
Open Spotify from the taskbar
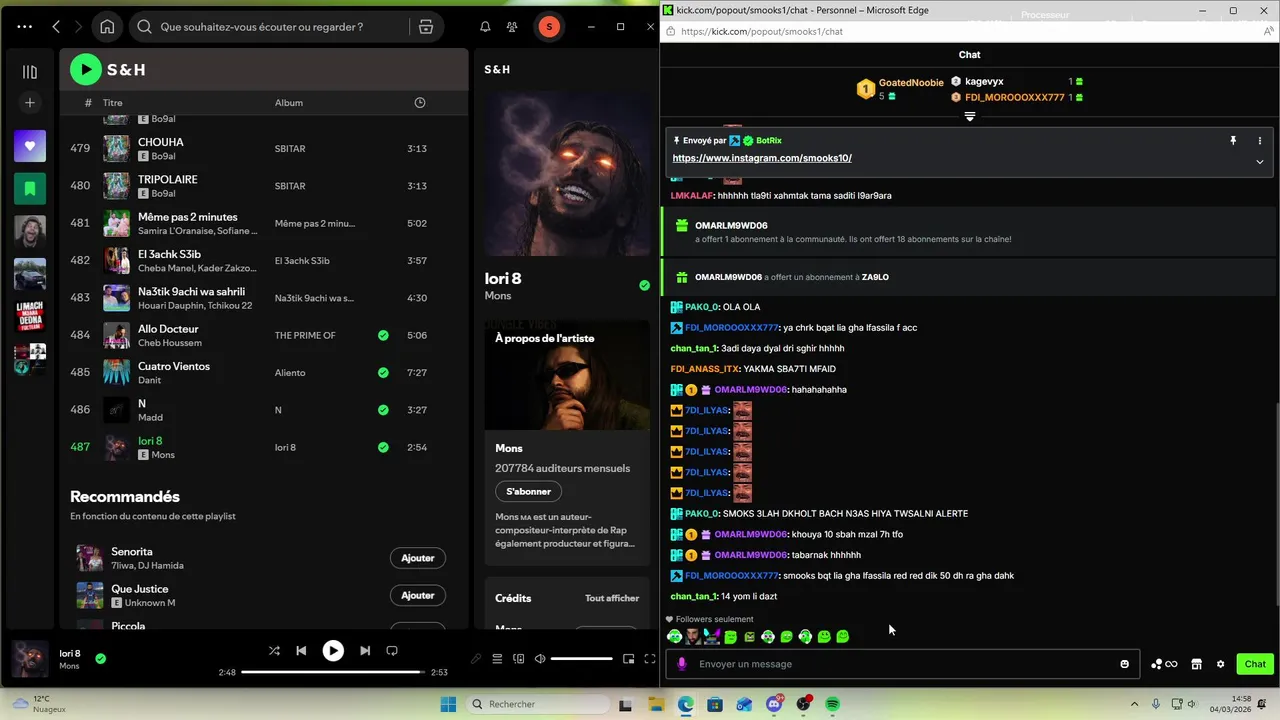tap(832, 704)
